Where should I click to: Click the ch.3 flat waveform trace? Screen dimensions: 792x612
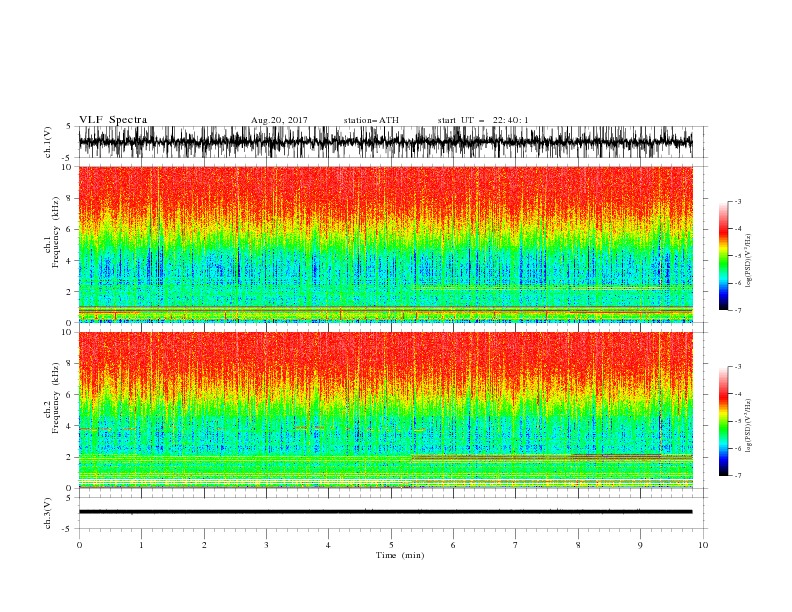[x=385, y=512]
